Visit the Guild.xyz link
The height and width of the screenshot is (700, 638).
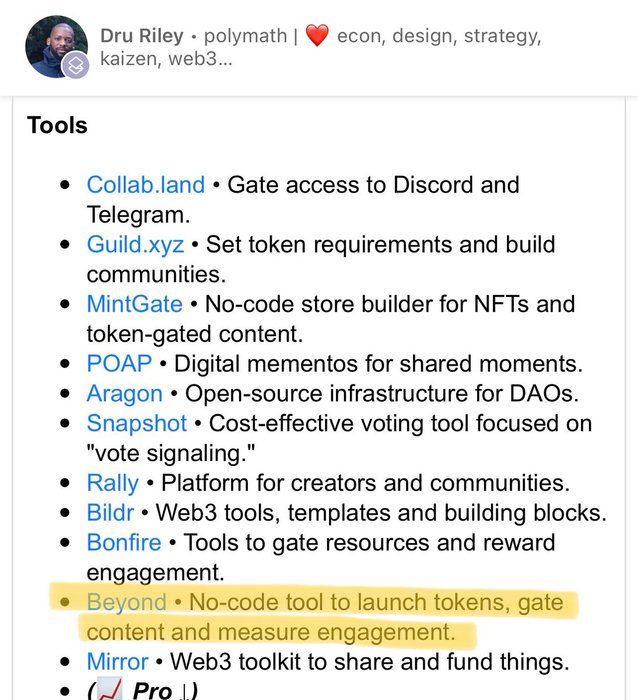(x=135, y=245)
